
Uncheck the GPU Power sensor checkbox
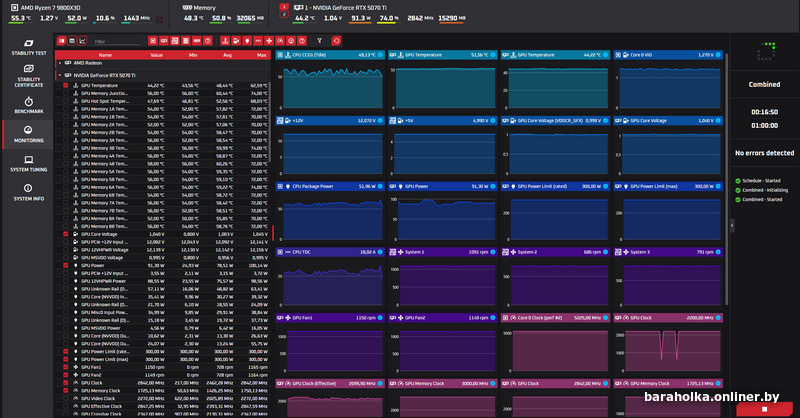coord(65,265)
